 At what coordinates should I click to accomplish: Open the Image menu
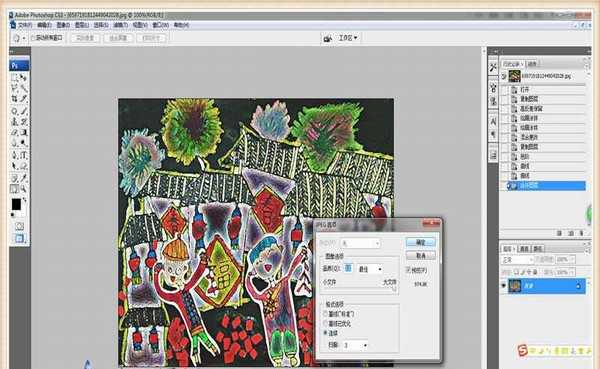click(63, 25)
